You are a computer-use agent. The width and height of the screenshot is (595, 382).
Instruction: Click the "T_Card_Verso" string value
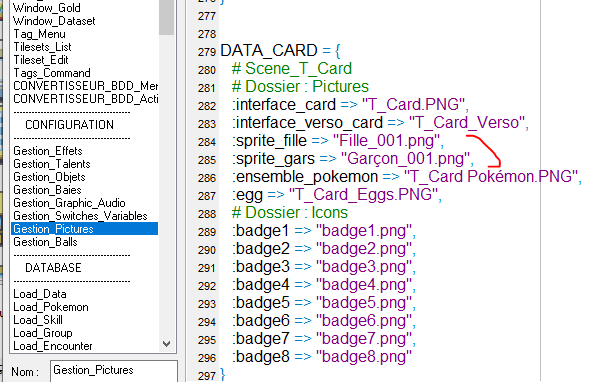pyautogui.click(x=467, y=123)
